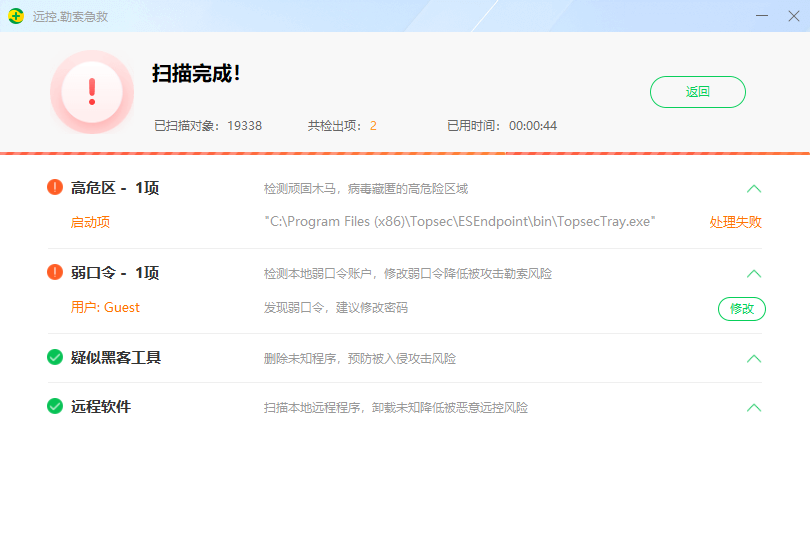Select the 启动项 entry
Screen dimensions: 810x535
coord(90,222)
